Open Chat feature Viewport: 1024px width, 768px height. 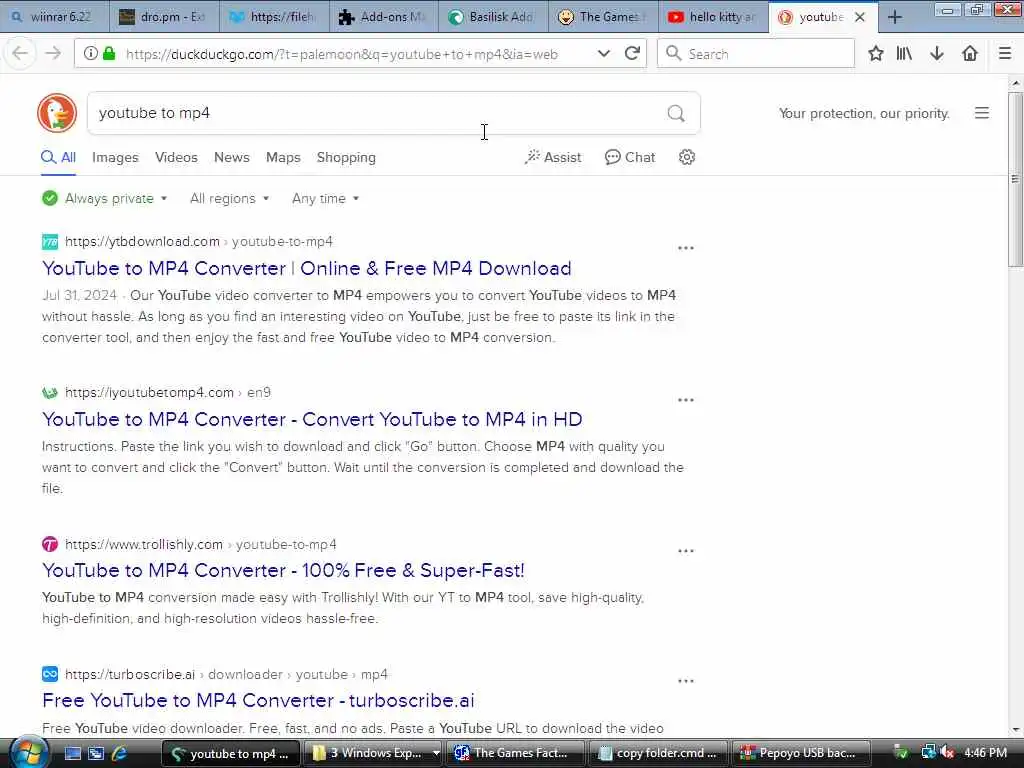coord(630,157)
